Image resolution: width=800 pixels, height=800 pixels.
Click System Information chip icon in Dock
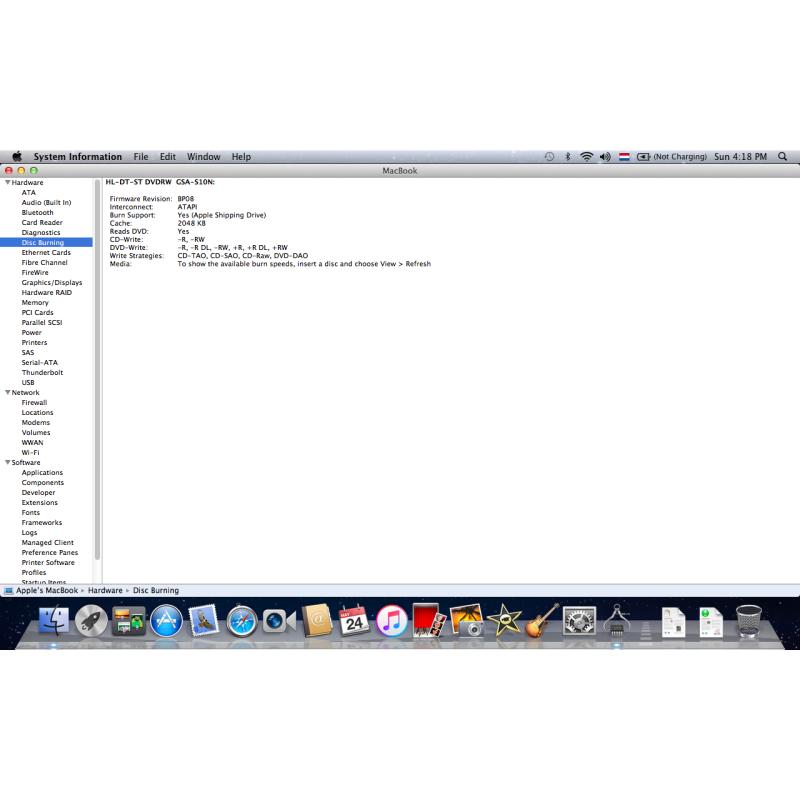(617, 620)
